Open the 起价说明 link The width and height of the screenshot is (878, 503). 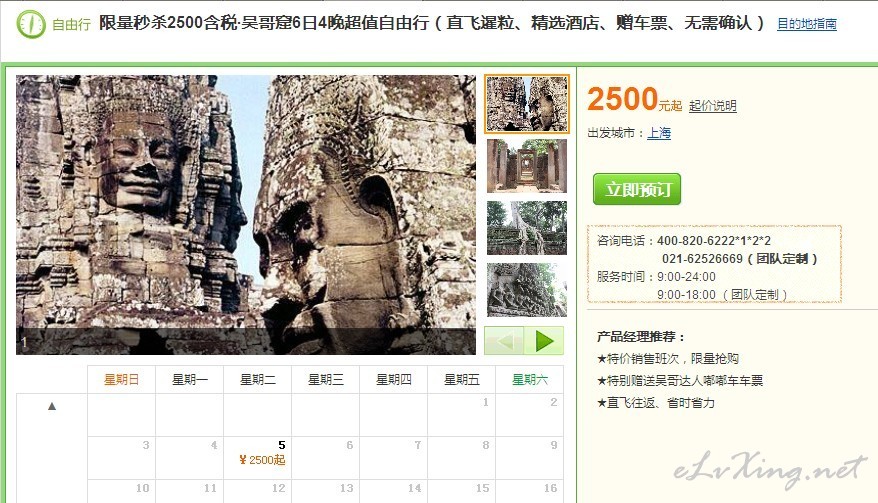click(x=712, y=106)
